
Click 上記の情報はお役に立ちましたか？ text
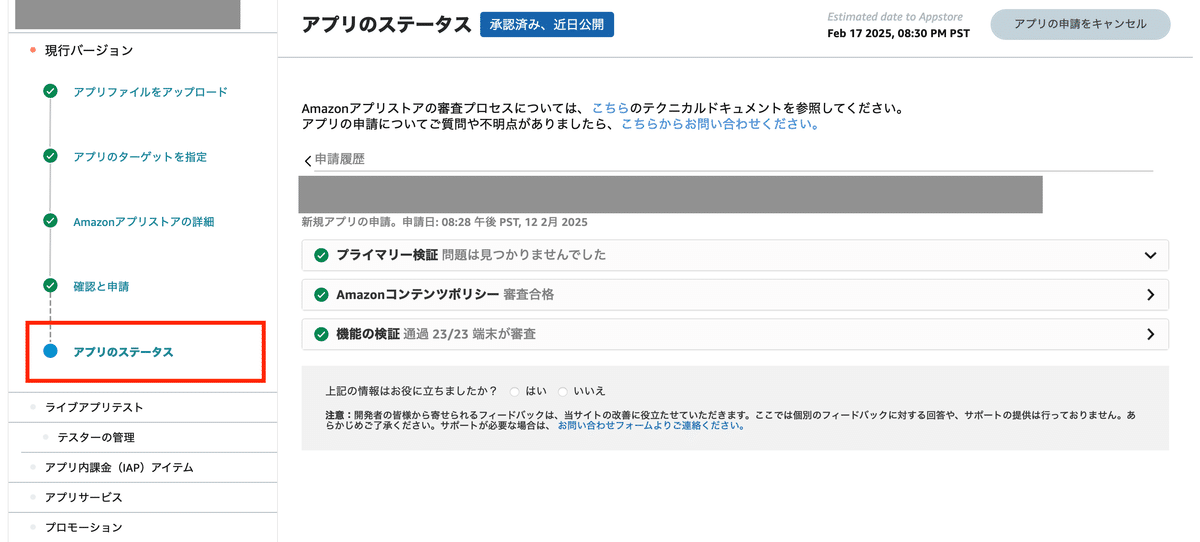(x=412, y=391)
